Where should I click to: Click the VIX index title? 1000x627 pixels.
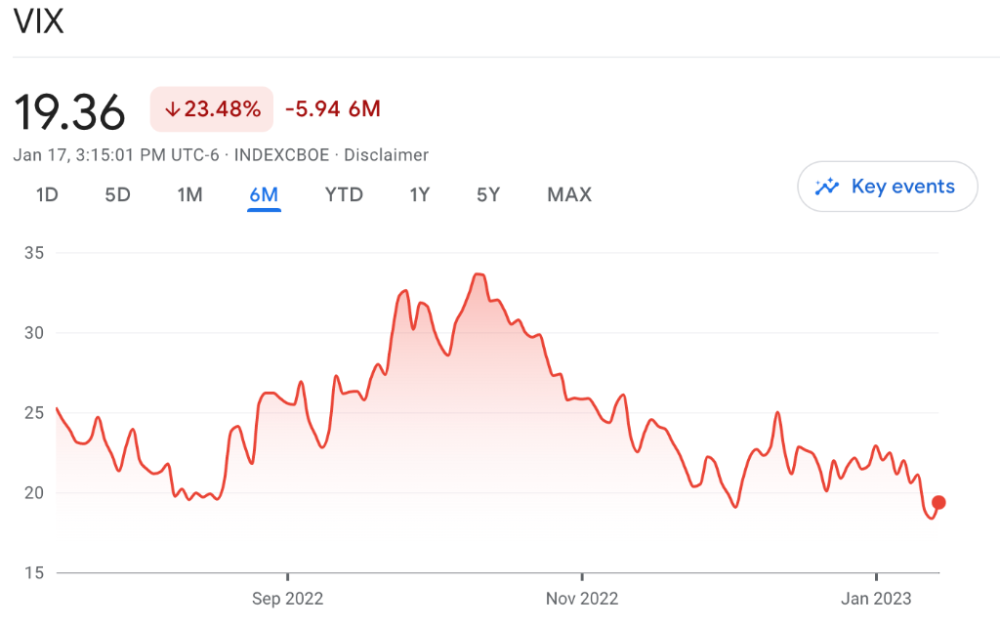coord(38,22)
